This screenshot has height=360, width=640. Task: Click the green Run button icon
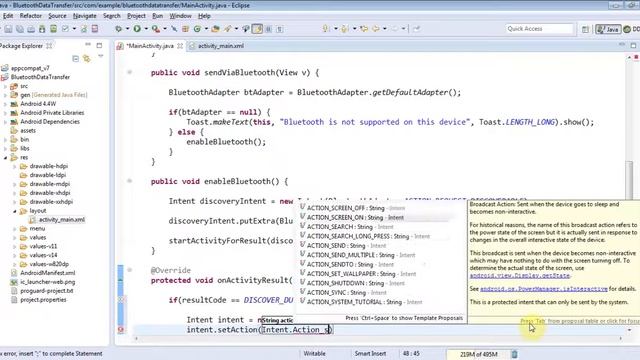tap(137, 29)
